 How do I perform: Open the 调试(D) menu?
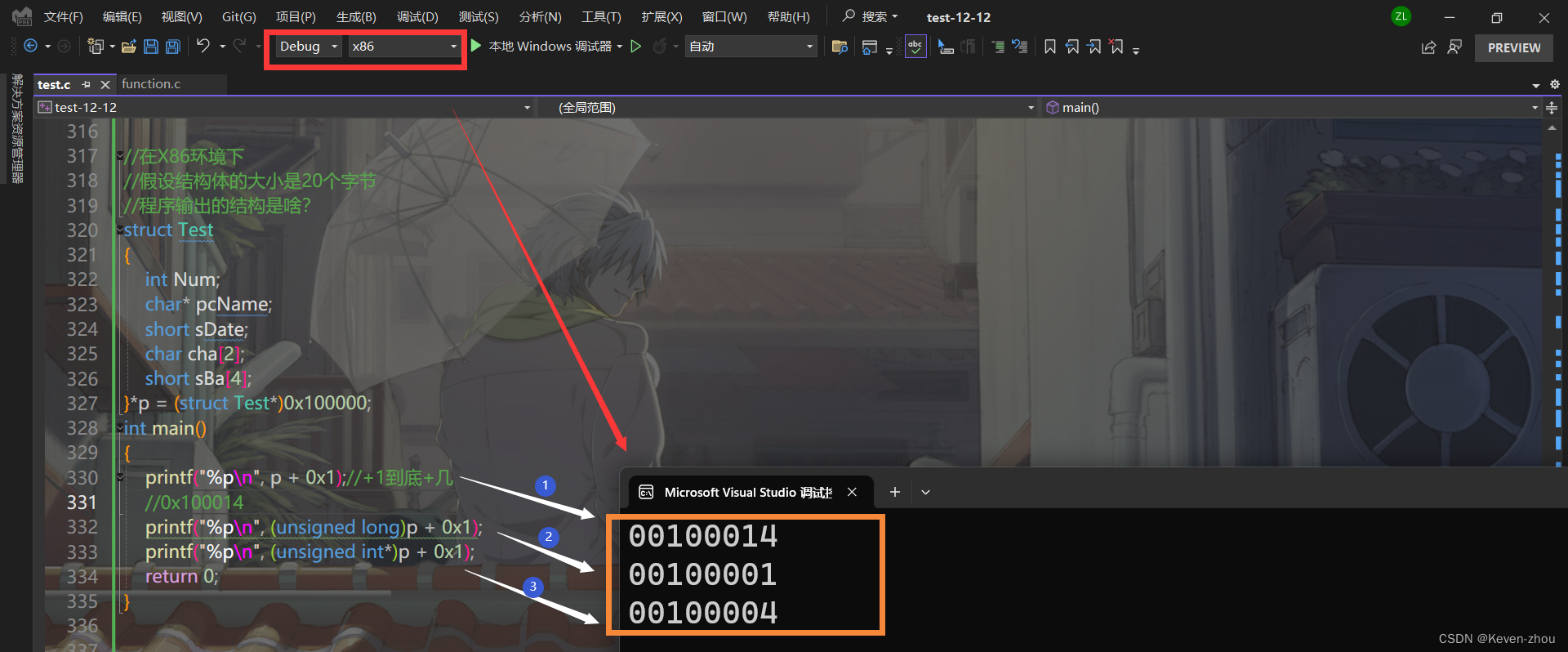(417, 17)
